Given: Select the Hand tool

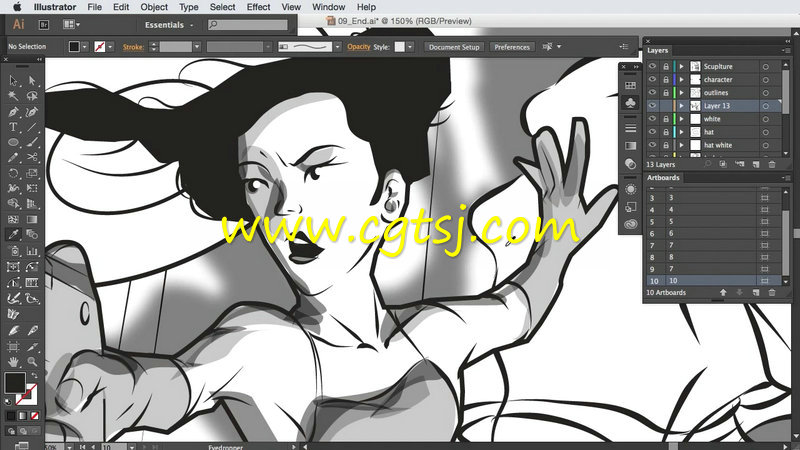Looking at the screenshot, I should pos(13,362).
